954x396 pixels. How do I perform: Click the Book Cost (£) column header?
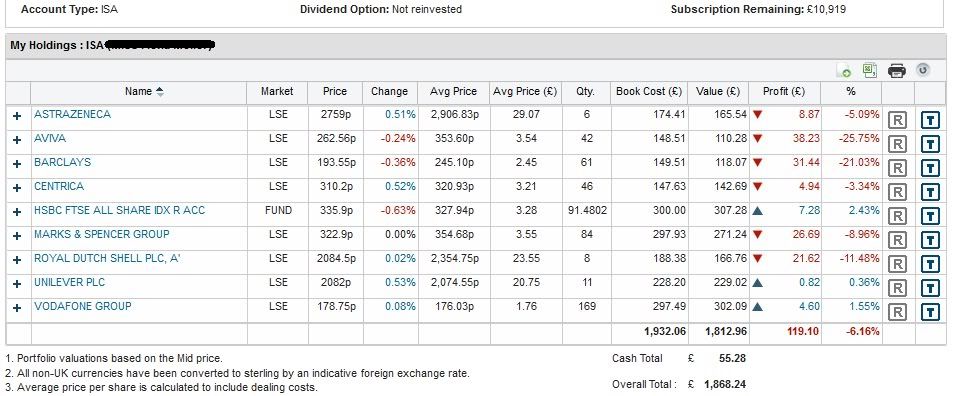point(649,92)
